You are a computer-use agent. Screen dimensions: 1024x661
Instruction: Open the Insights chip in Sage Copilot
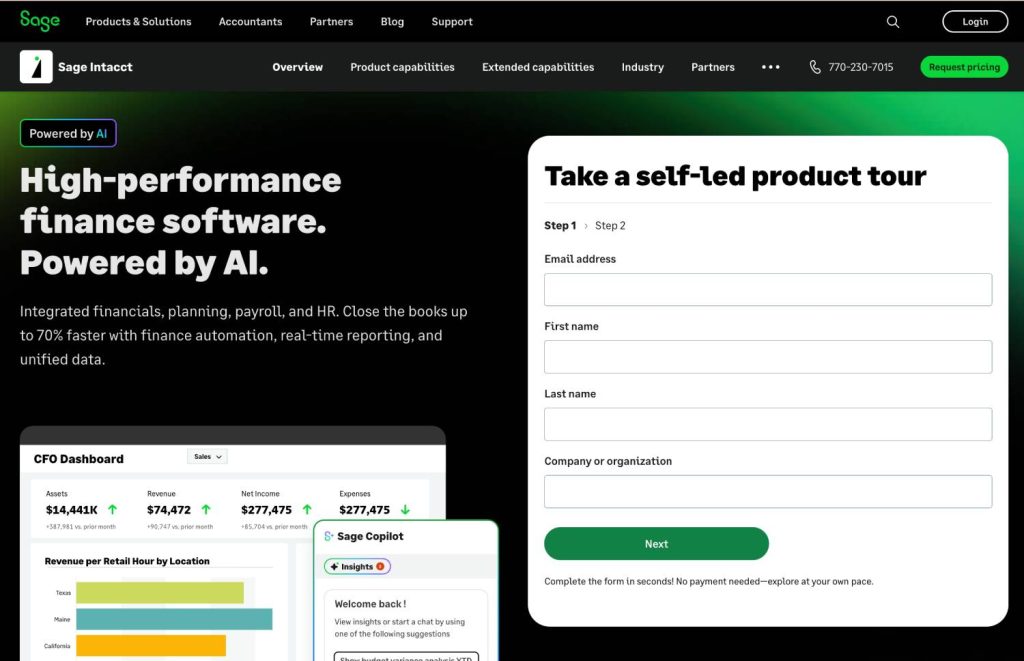point(355,566)
